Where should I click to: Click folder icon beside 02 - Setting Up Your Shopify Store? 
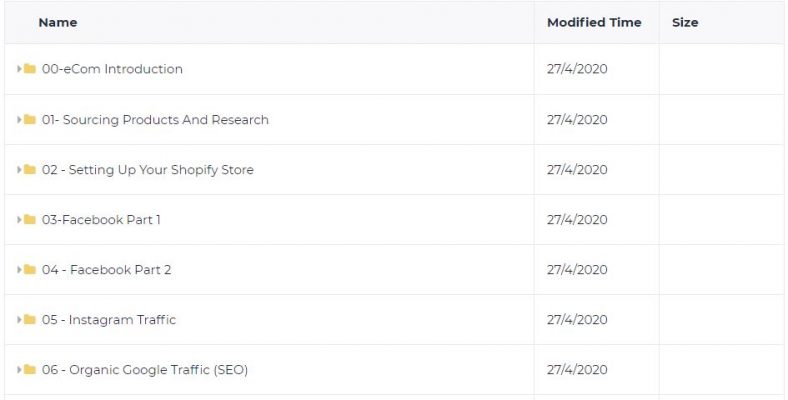[x=30, y=169]
